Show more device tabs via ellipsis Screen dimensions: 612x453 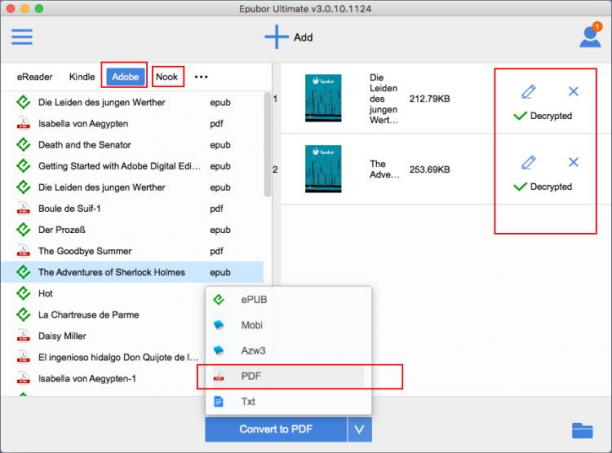[x=201, y=77]
